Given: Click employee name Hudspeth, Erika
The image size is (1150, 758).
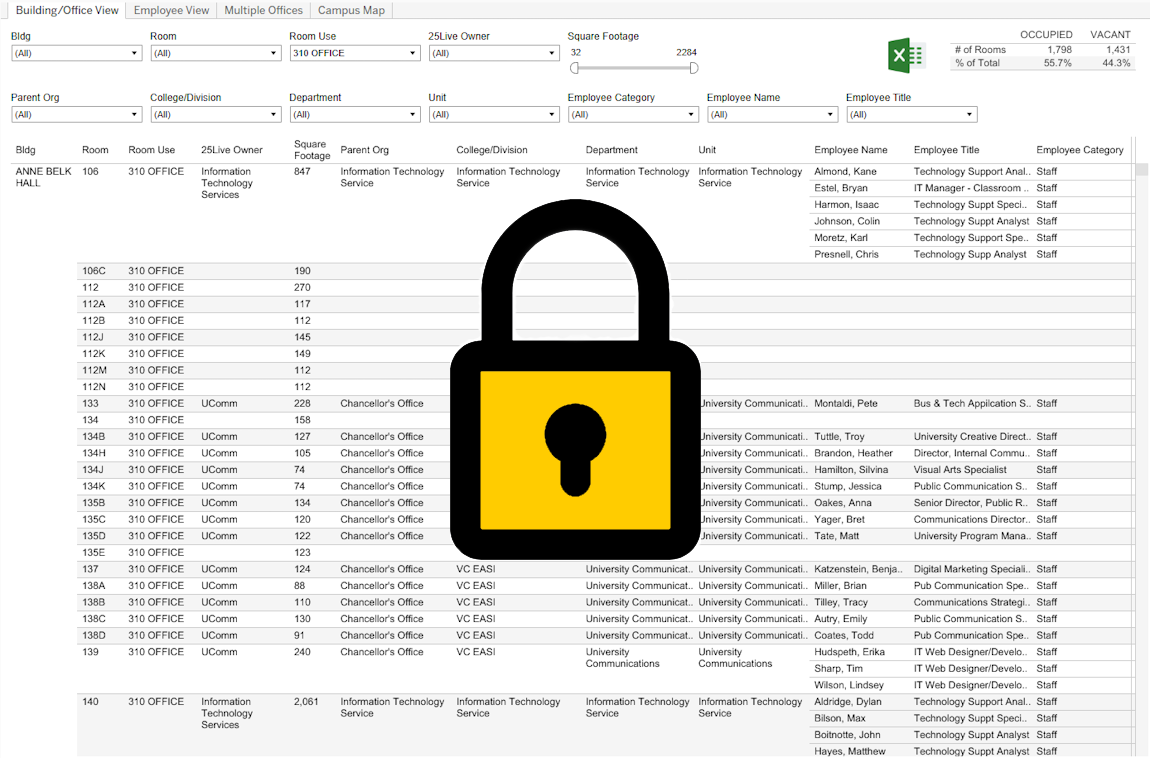Looking at the screenshot, I should (x=849, y=652).
